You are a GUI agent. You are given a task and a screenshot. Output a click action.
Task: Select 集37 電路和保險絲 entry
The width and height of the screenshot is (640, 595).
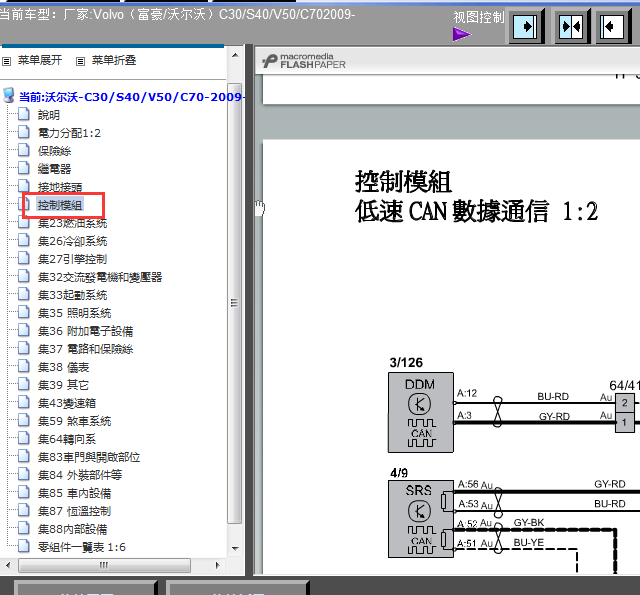coord(85,349)
